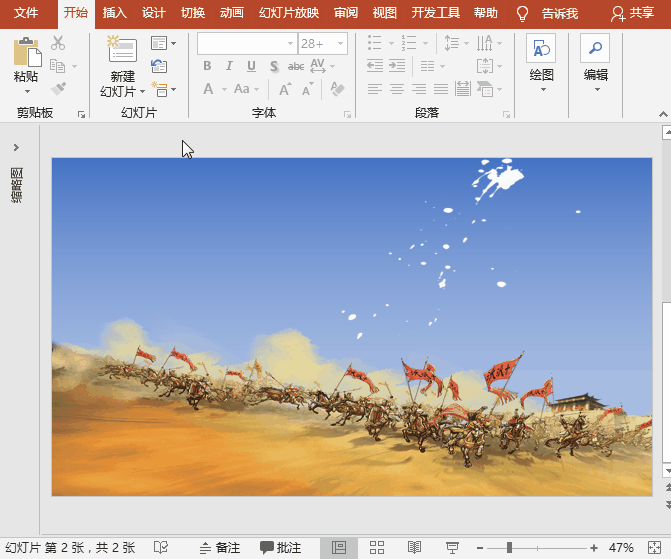The image size is (671, 559).
Task: Clear all formatting eraser icon
Action: (x=337, y=89)
